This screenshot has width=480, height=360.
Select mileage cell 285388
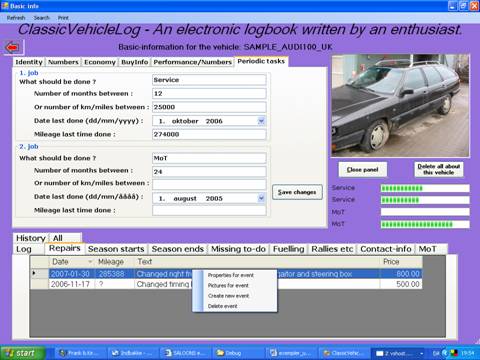115,274
